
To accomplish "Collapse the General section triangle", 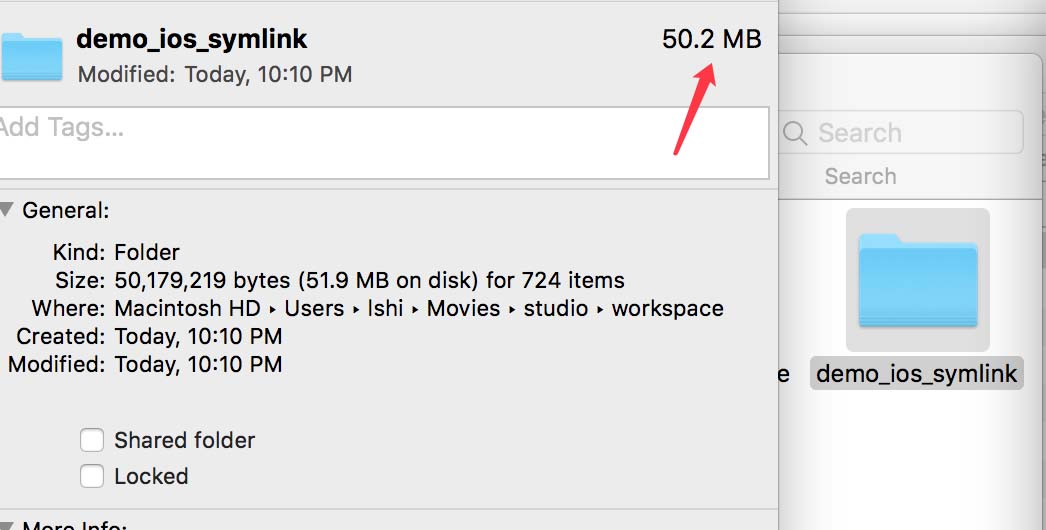I will click(7, 210).
